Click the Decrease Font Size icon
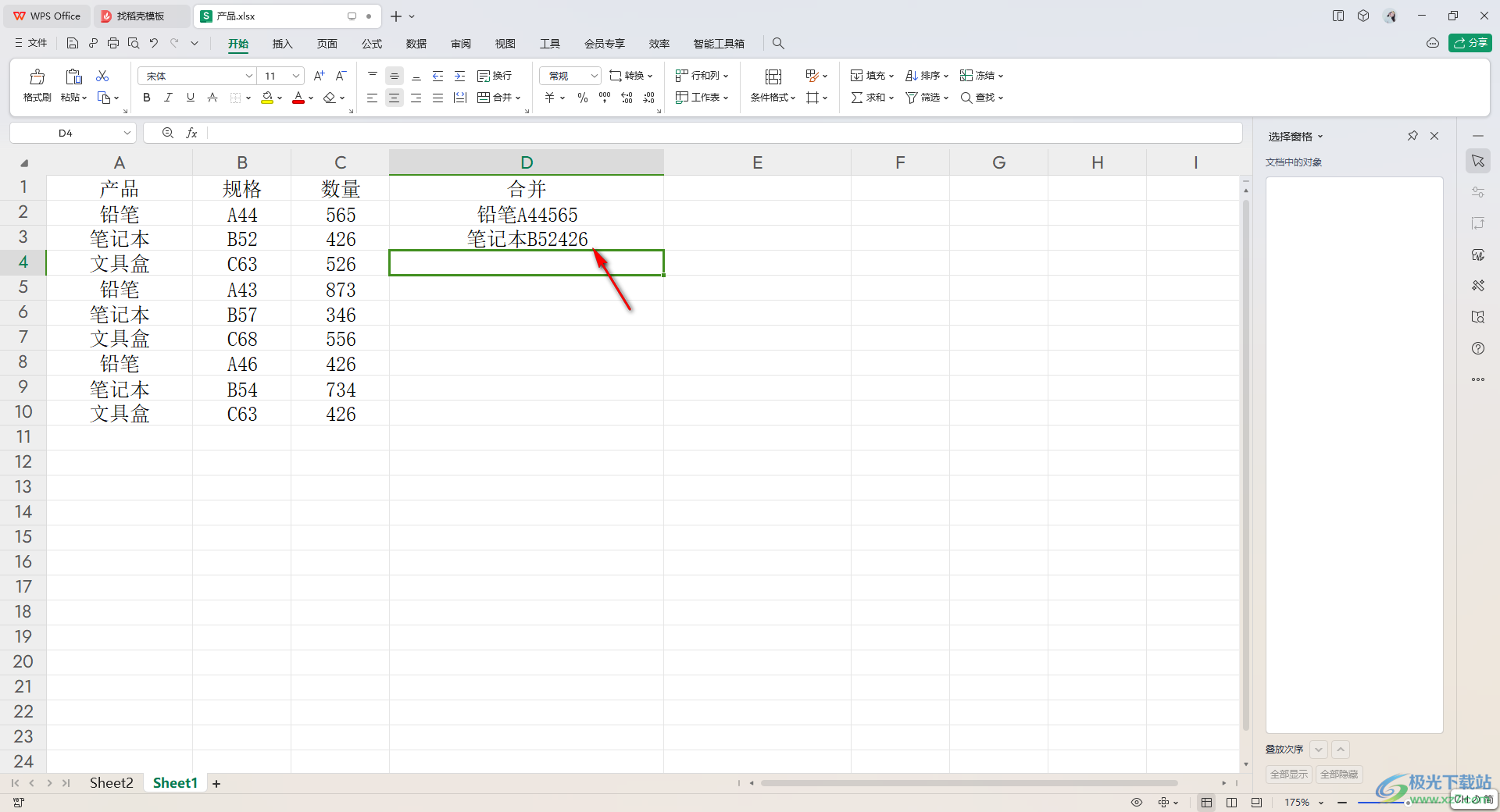The width and height of the screenshot is (1500, 812). (341, 76)
